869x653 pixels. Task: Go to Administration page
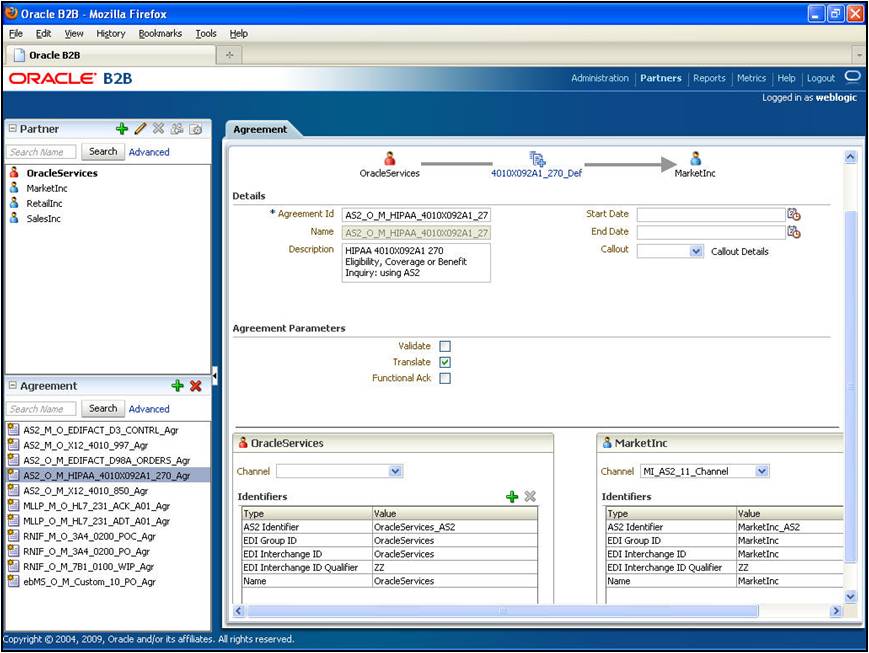(600, 78)
